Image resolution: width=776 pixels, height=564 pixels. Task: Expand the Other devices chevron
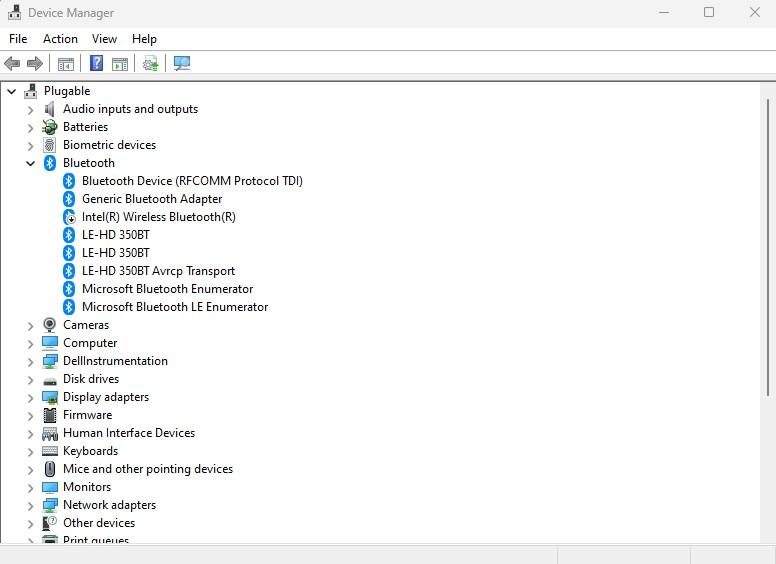(31, 524)
